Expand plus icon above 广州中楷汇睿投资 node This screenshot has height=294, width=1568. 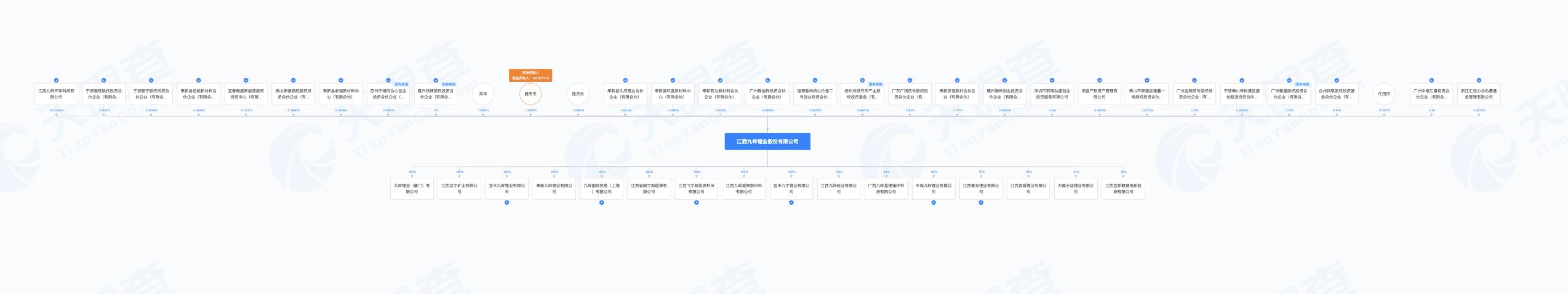point(1431,80)
